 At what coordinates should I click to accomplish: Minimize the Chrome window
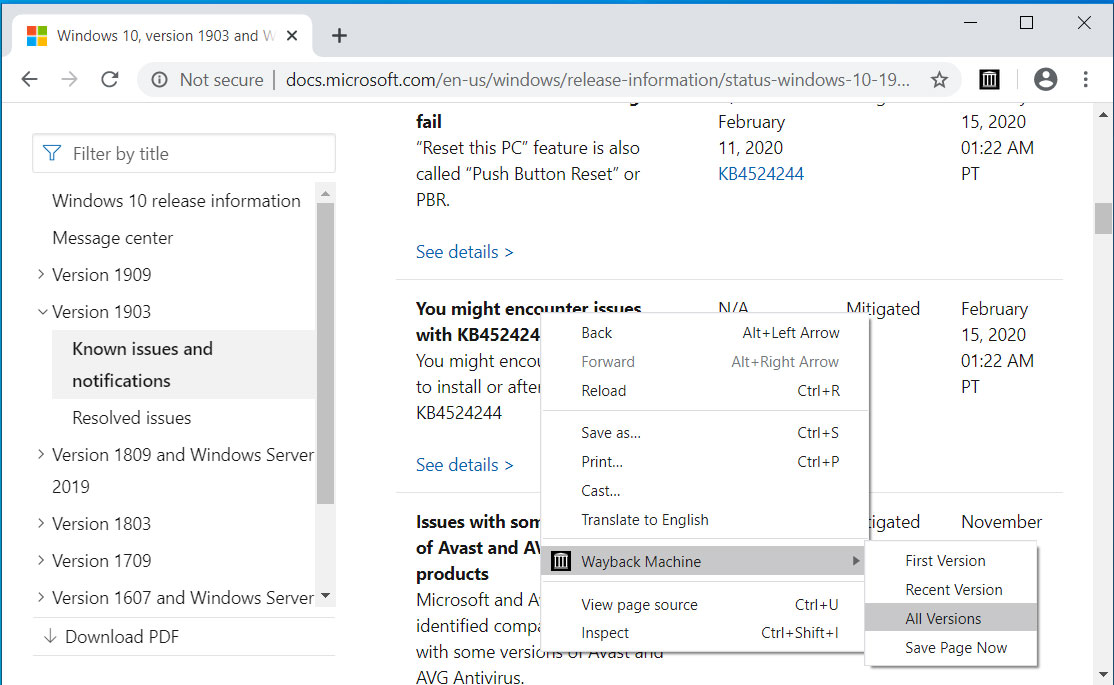pyautogui.click(x=970, y=23)
